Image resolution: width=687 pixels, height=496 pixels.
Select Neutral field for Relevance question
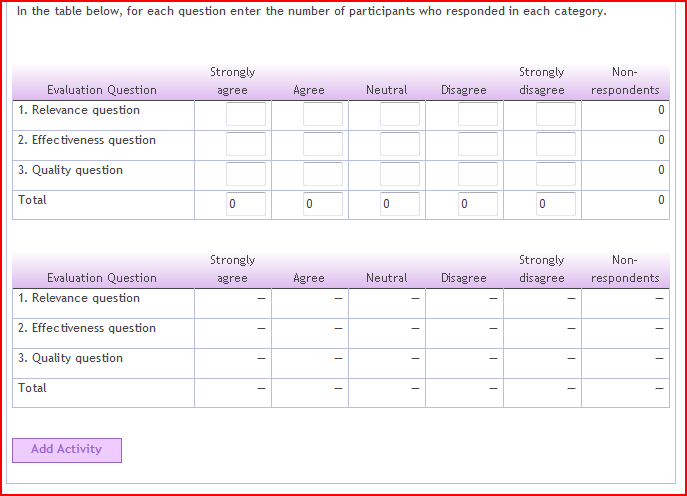(400, 114)
